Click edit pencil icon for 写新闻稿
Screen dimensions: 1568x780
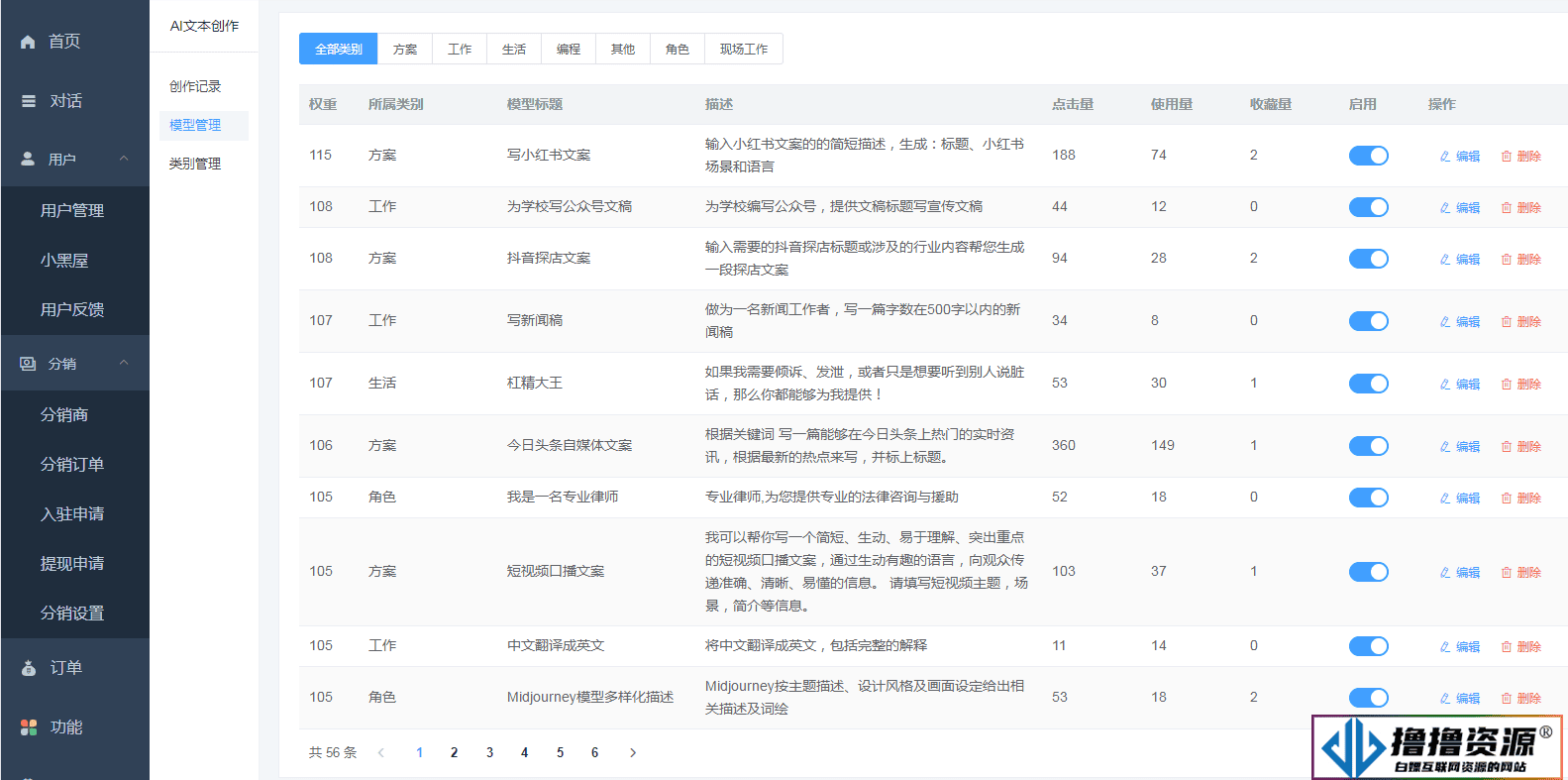click(x=1445, y=322)
